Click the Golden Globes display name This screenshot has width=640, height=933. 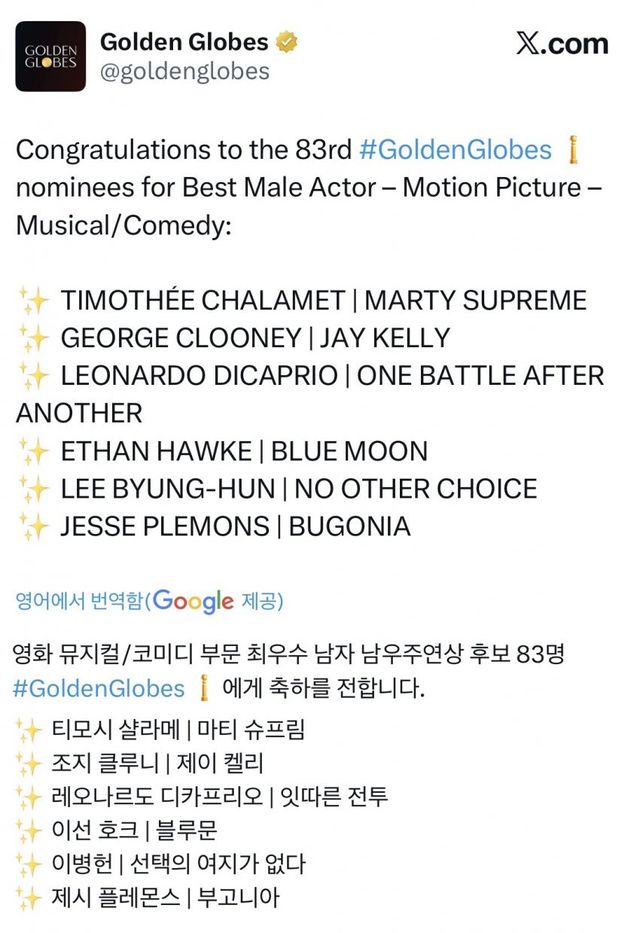click(184, 42)
